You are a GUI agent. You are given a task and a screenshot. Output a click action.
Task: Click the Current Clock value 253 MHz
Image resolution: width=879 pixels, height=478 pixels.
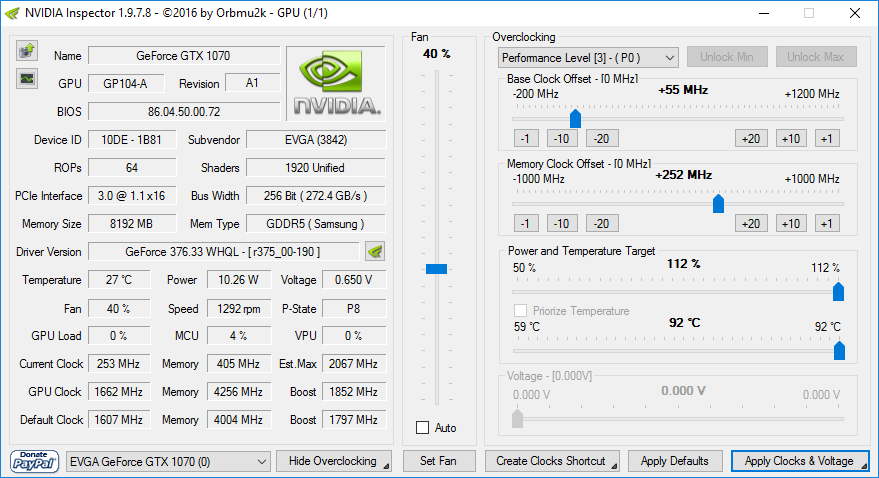tap(119, 364)
